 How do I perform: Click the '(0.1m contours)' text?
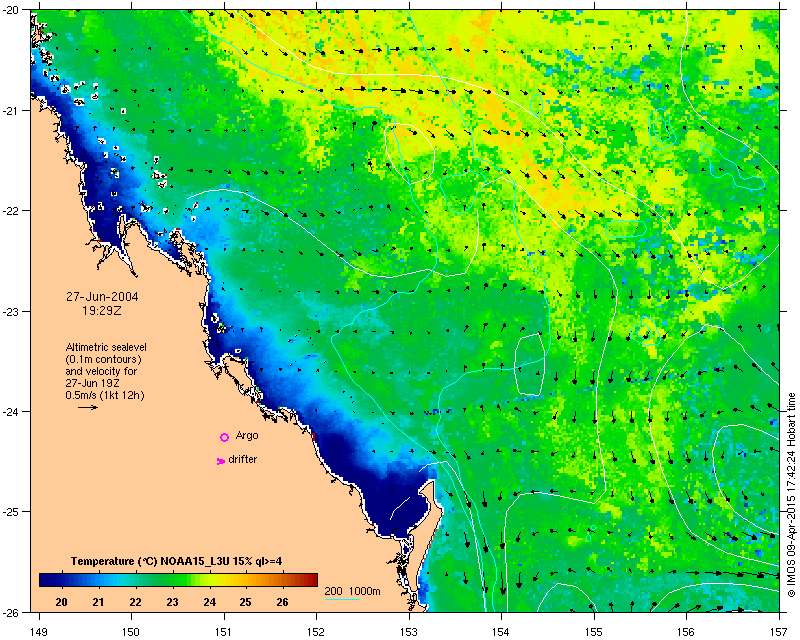pyautogui.click(x=104, y=359)
